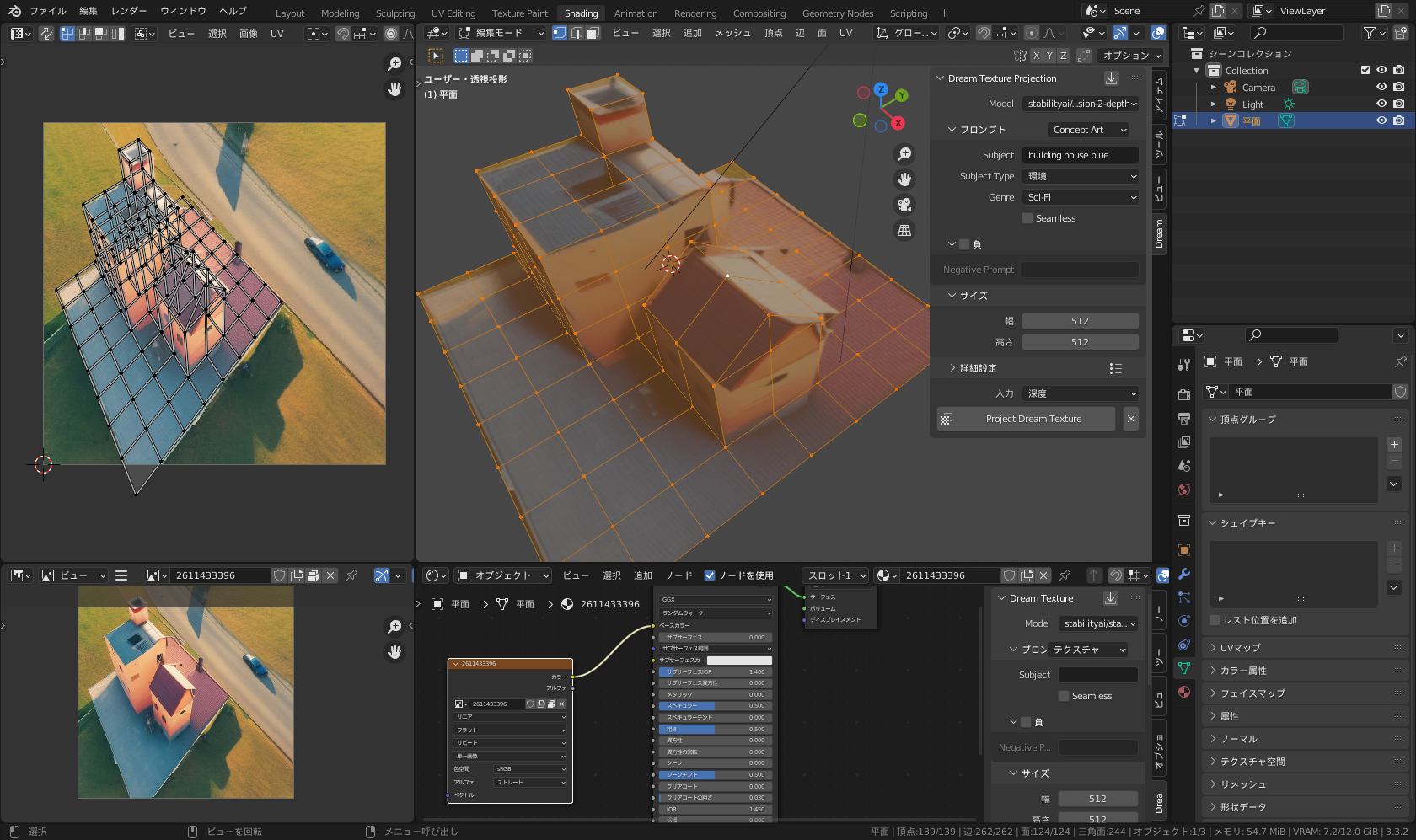
Task: Select vertex selection mode icon
Action: click(560, 33)
